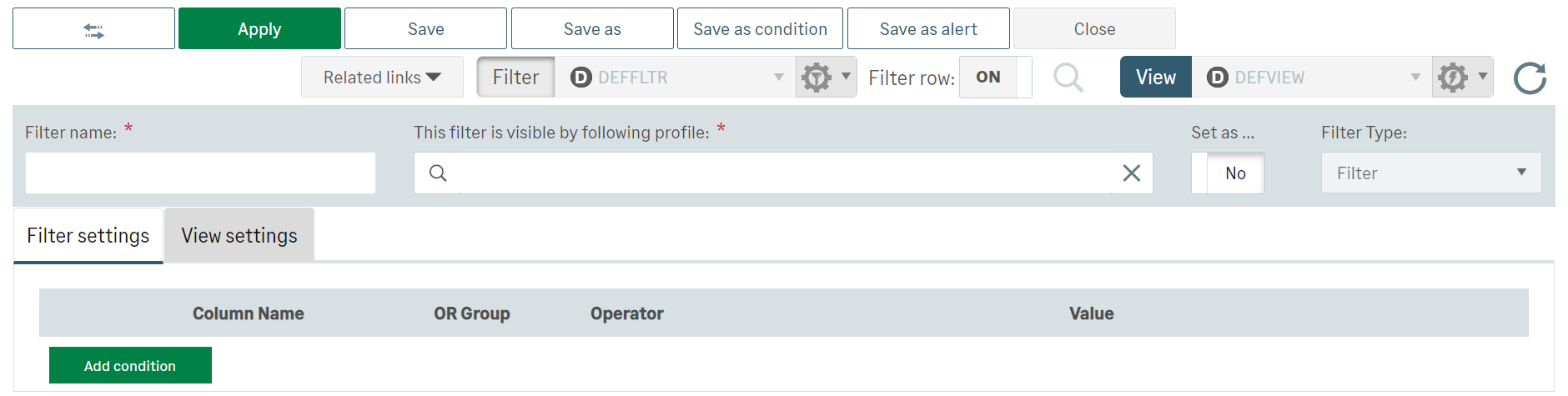This screenshot has width=1568, height=396.
Task: Click into the Filter name input field
Action: [200, 173]
